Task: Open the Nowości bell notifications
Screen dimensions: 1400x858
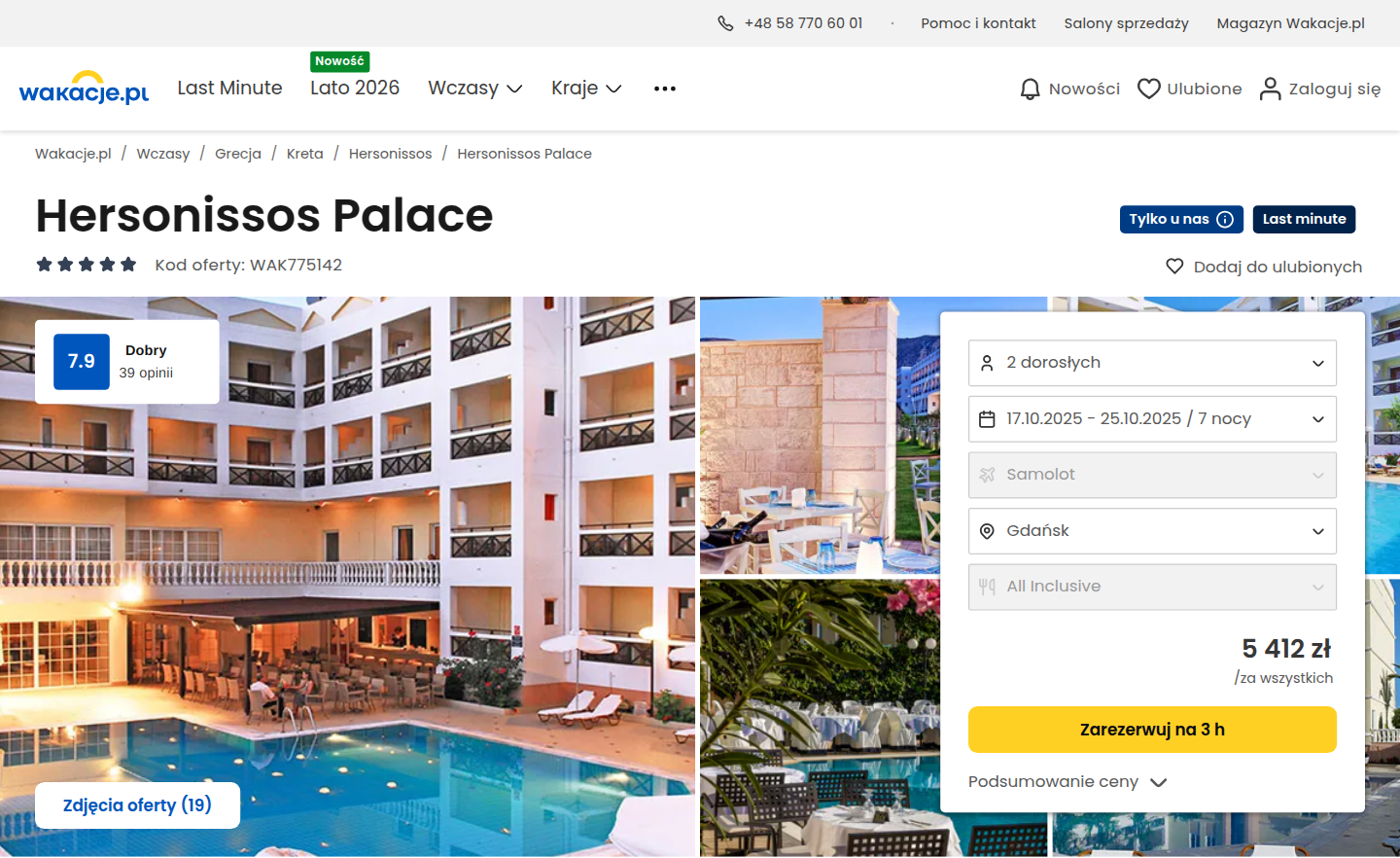Action: (x=1030, y=89)
